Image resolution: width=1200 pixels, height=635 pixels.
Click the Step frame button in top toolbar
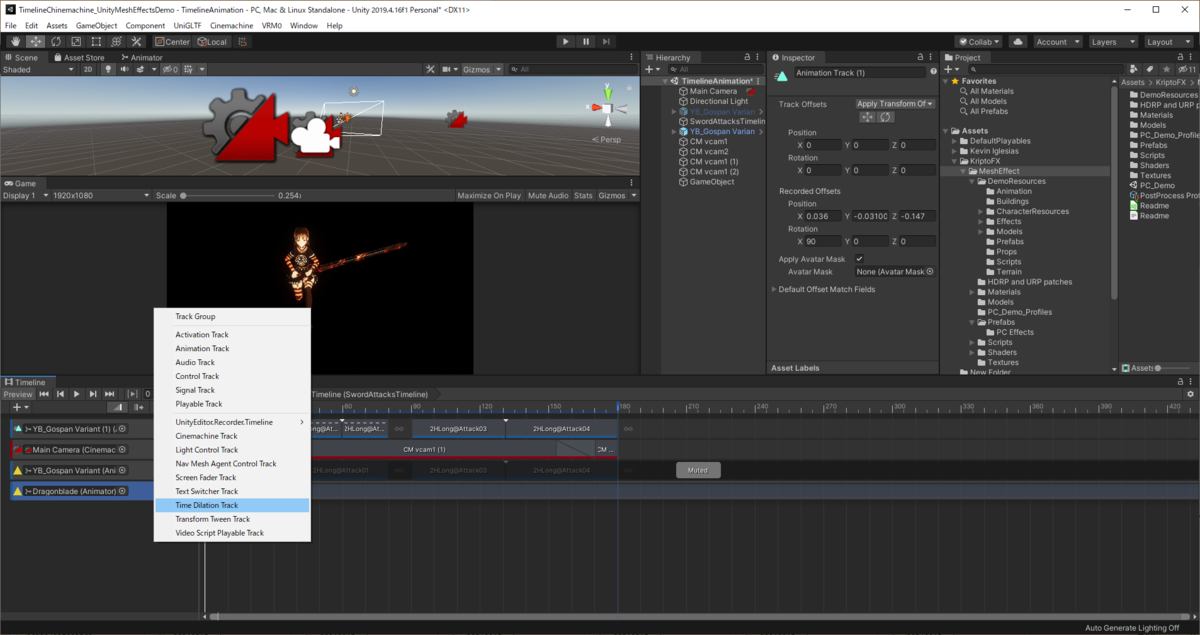tap(607, 41)
